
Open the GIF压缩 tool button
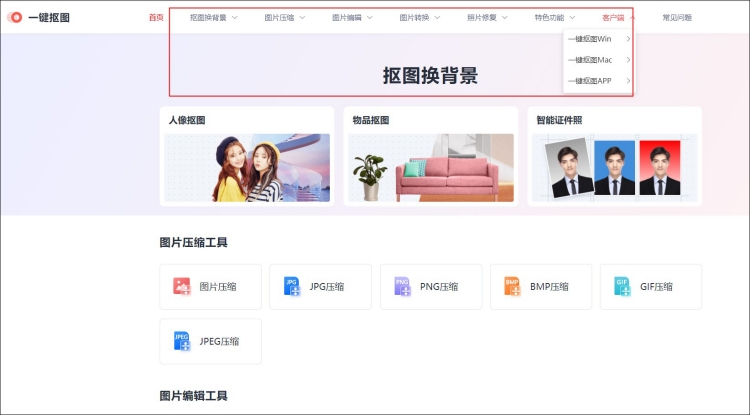651,287
